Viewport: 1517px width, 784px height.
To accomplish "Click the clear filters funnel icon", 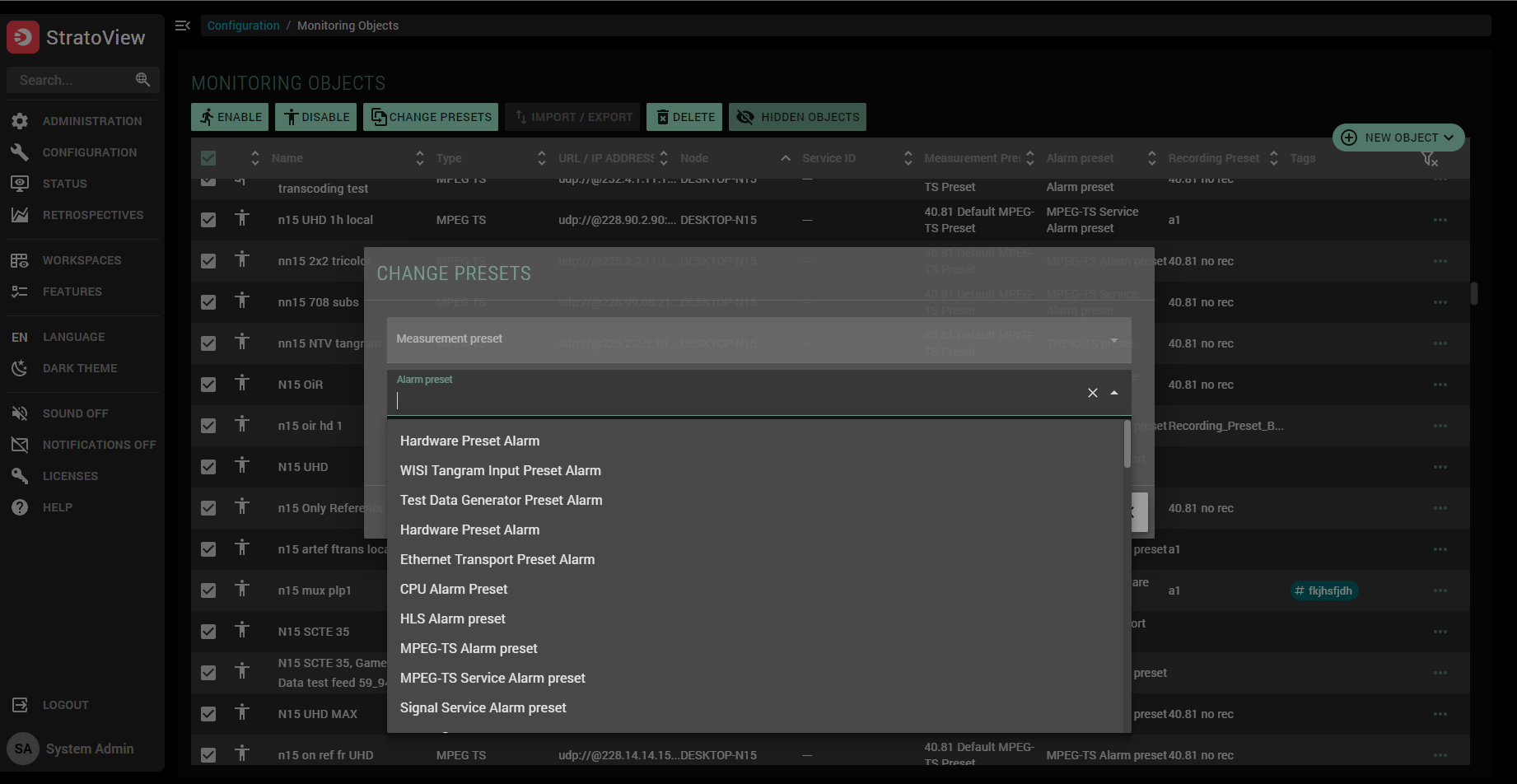I will (1430, 158).
